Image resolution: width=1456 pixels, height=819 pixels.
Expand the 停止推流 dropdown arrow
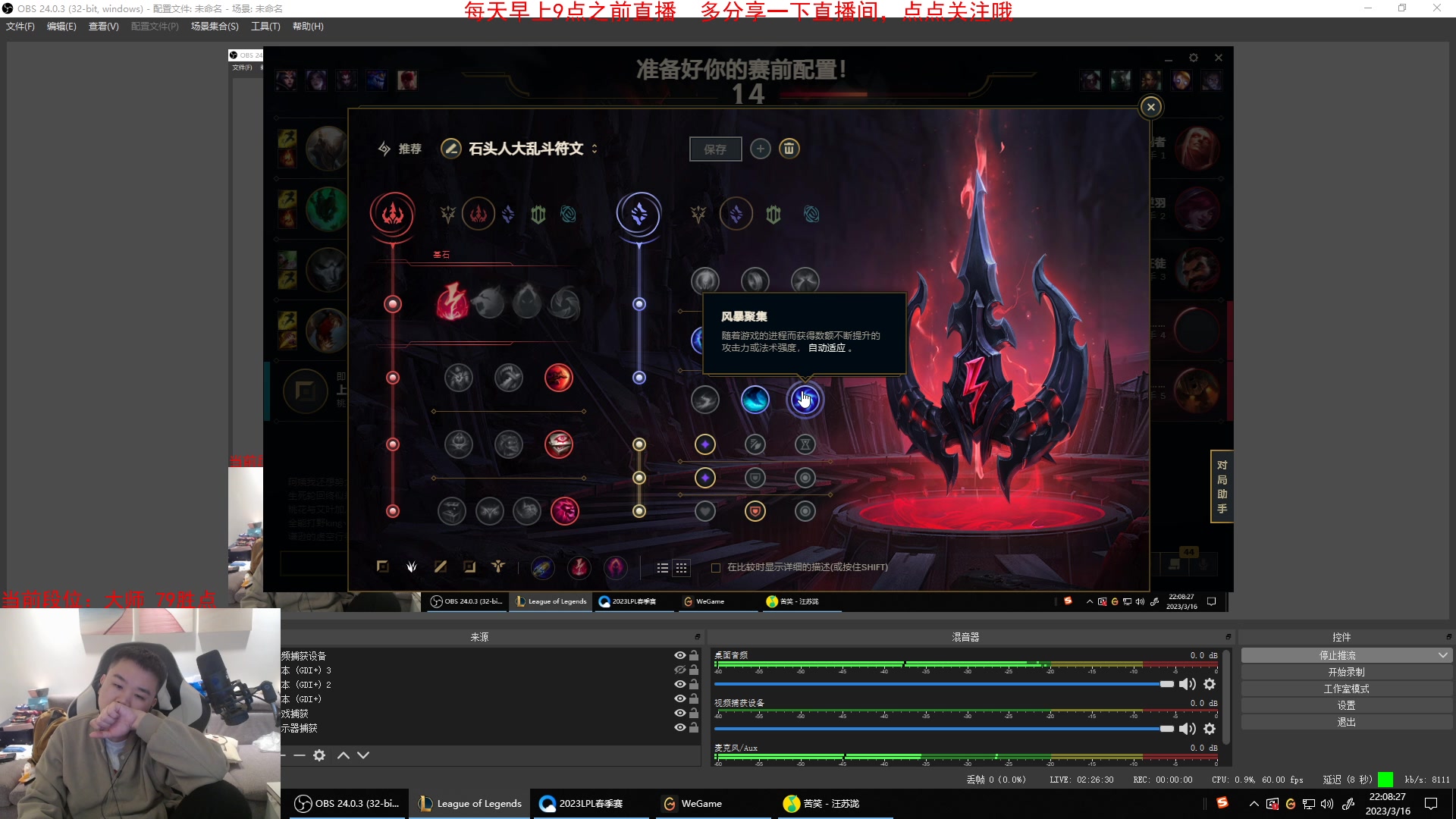click(x=1442, y=655)
